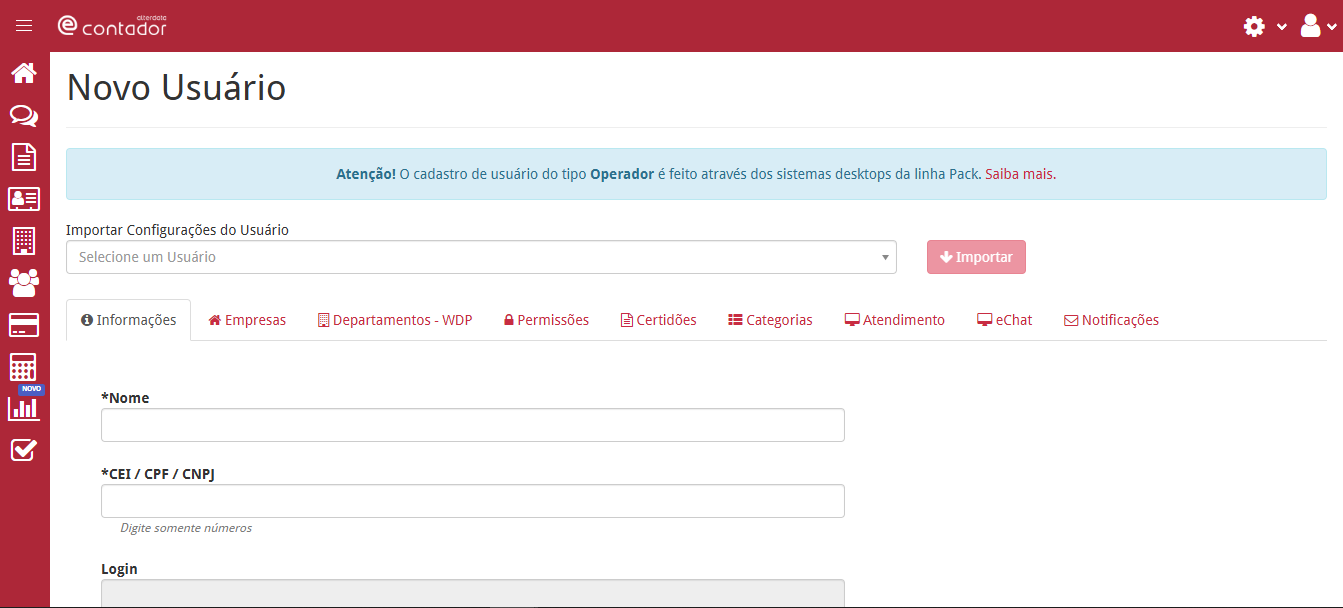1343x608 pixels.
Task: Open the bar chart reports sidebar icon
Action: pyautogui.click(x=24, y=408)
